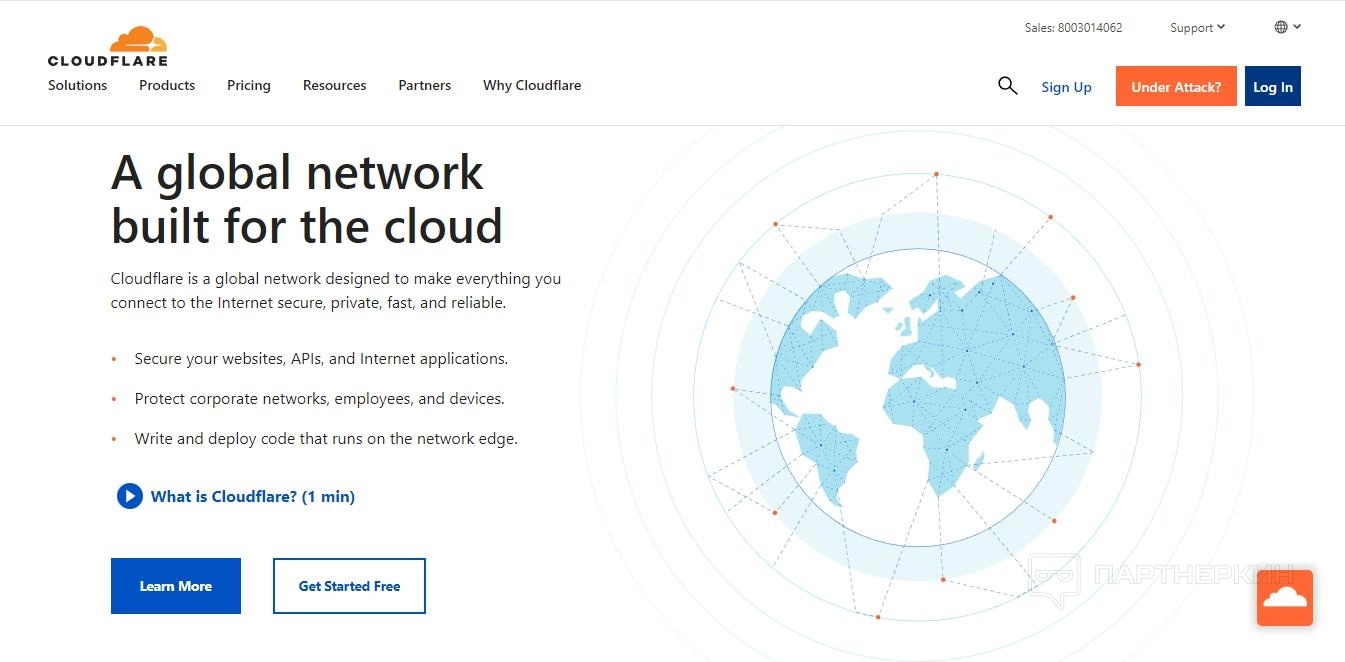Click the "A global network built for the cloud" heading
The image size is (1345, 662).
[x=306, y=199]
